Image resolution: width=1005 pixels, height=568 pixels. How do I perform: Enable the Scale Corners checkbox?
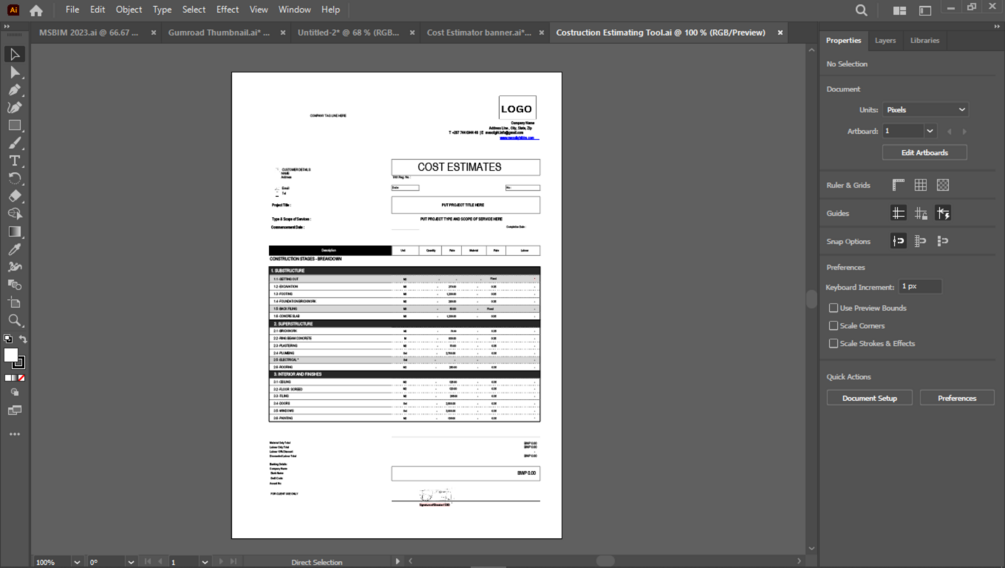point(833,326)
